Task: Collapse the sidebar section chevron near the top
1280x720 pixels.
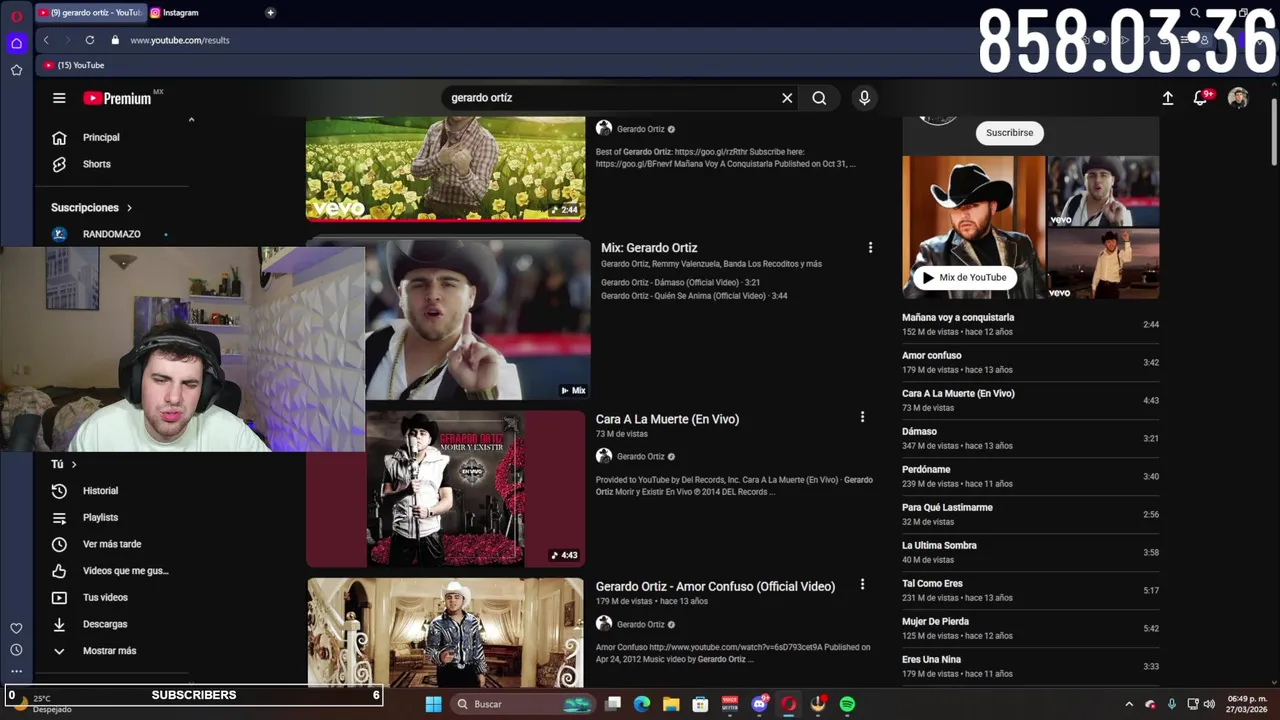Action: click(191, 120)
